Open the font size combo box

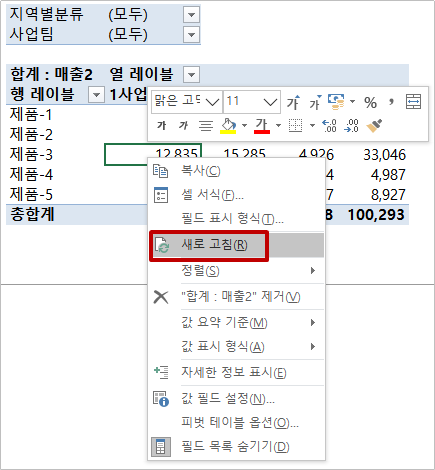coord(252,101)
